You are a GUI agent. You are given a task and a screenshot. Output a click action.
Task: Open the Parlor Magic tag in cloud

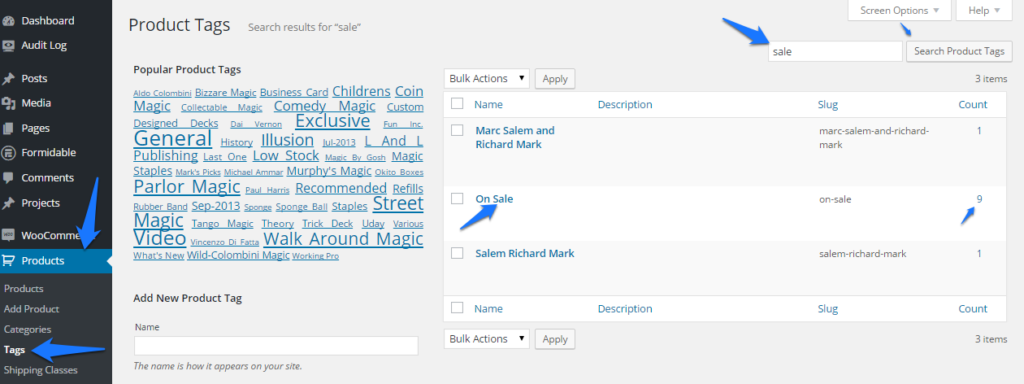pyautogui.click(x=187, y=187)
